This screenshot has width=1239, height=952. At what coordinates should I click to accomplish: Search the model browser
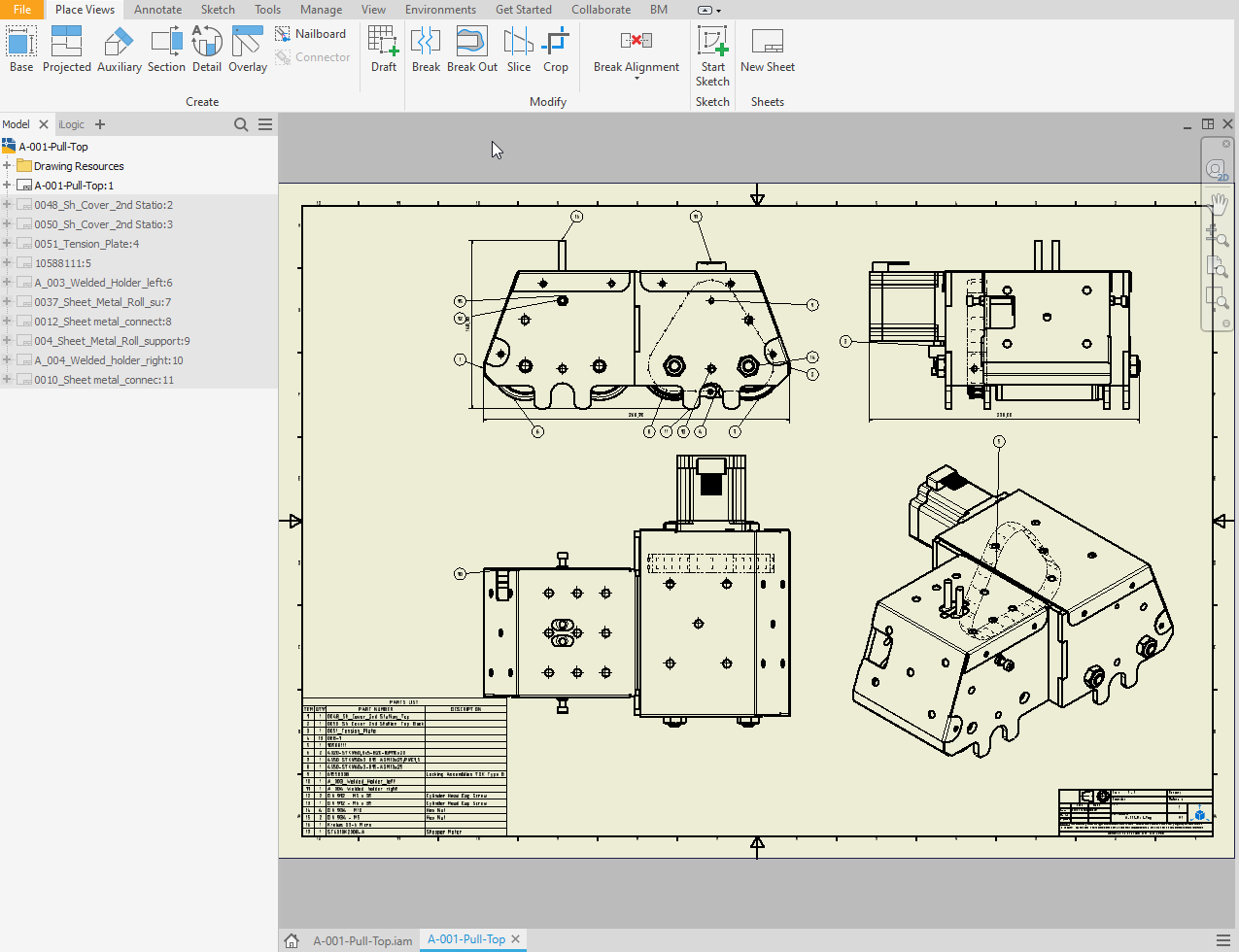click(241, 124)
